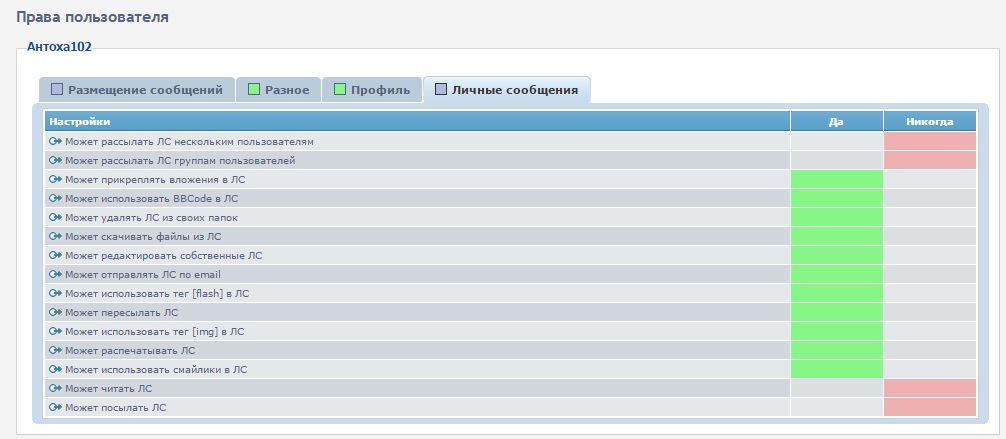Screen dimensions: 1006x439
Task: Set 'Может удалять ЛС из своих папок' to Никогда
Action: (x=929, y=217)
